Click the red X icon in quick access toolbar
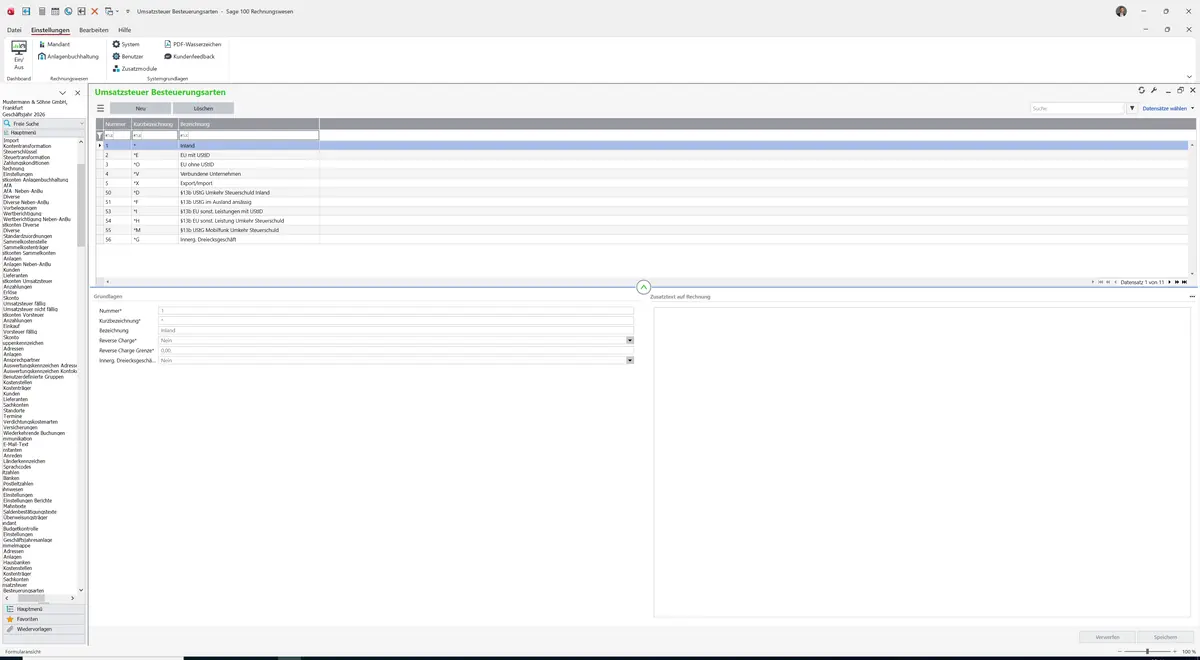This screenshot has height=660, width=1200. tap(95, 11)
